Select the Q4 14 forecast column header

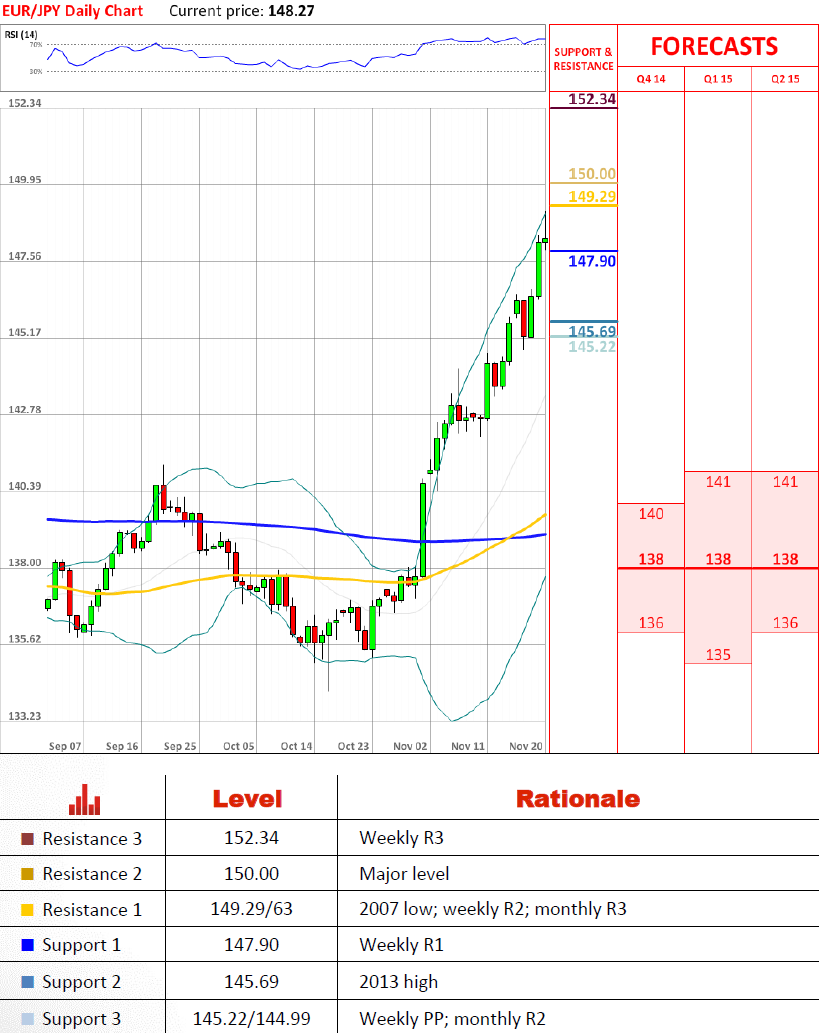[x=651, y=79]
